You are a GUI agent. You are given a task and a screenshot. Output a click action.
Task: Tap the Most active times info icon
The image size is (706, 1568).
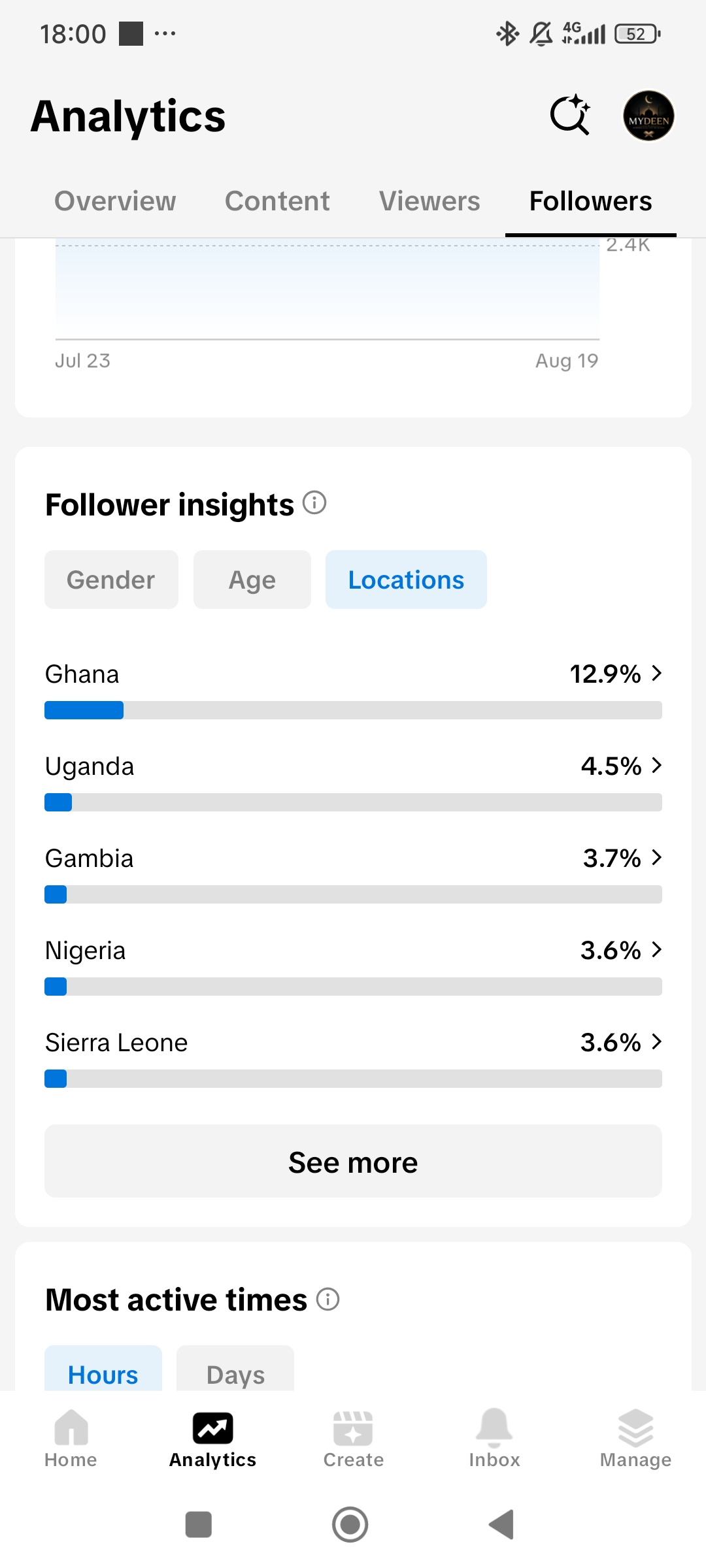pos(328,1299)
